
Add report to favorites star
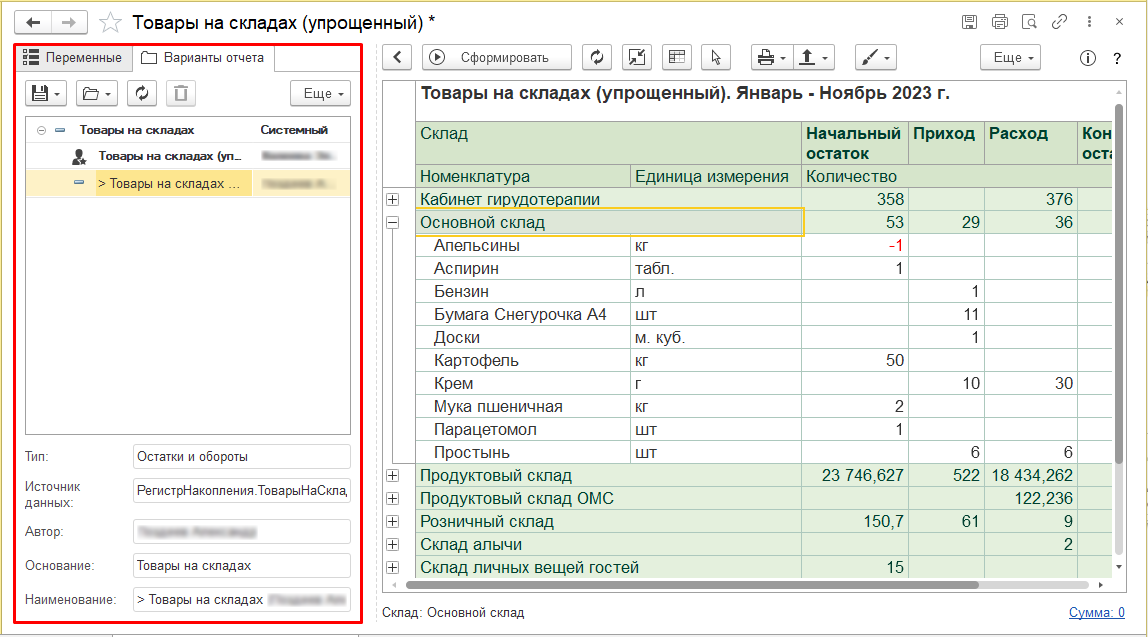(x=112, y=23)
